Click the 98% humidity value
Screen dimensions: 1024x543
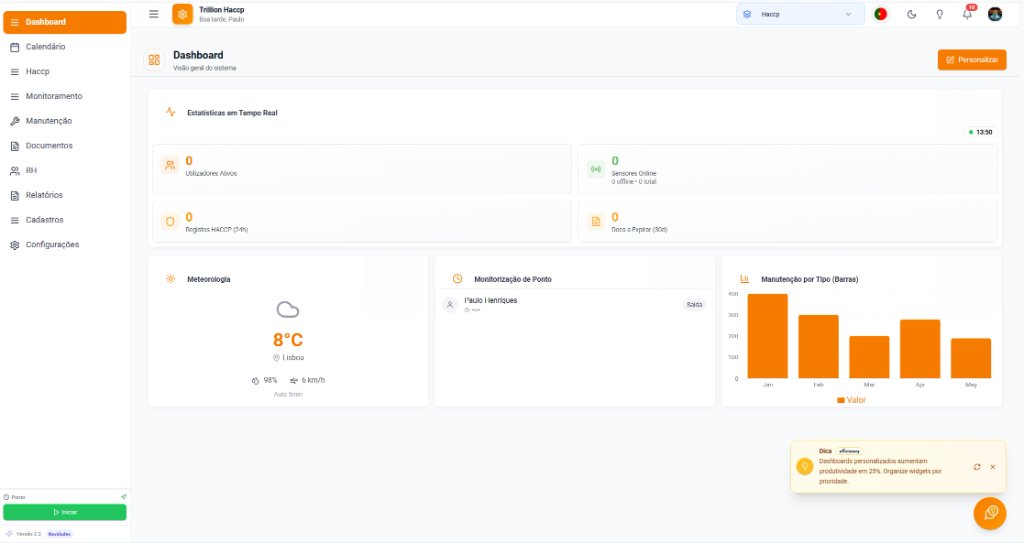(270, 380)
